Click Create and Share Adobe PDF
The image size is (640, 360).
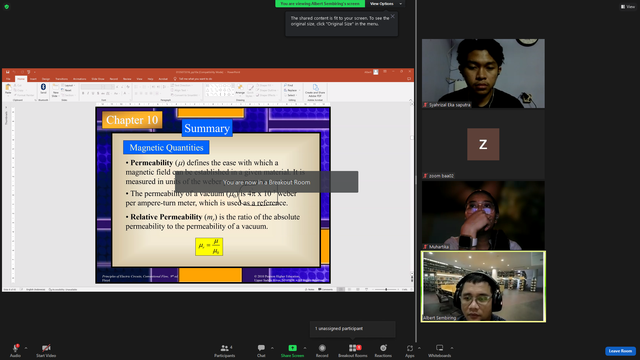pyautogui.click(x=315, y=90)
